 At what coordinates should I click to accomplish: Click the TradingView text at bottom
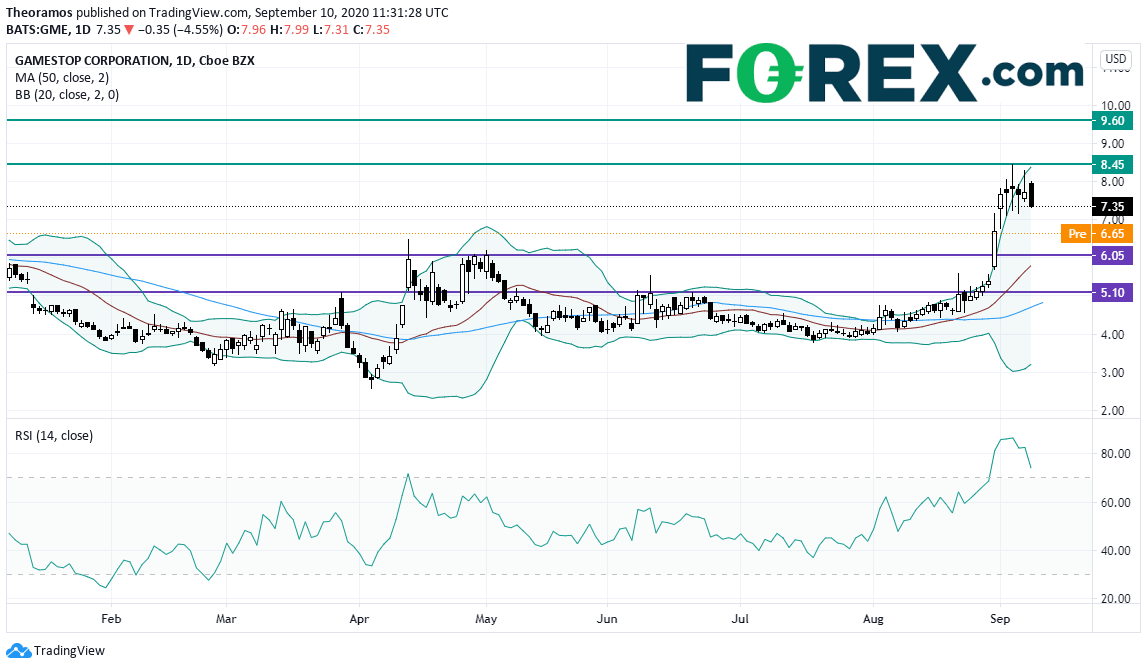click(x=69, y=651)
